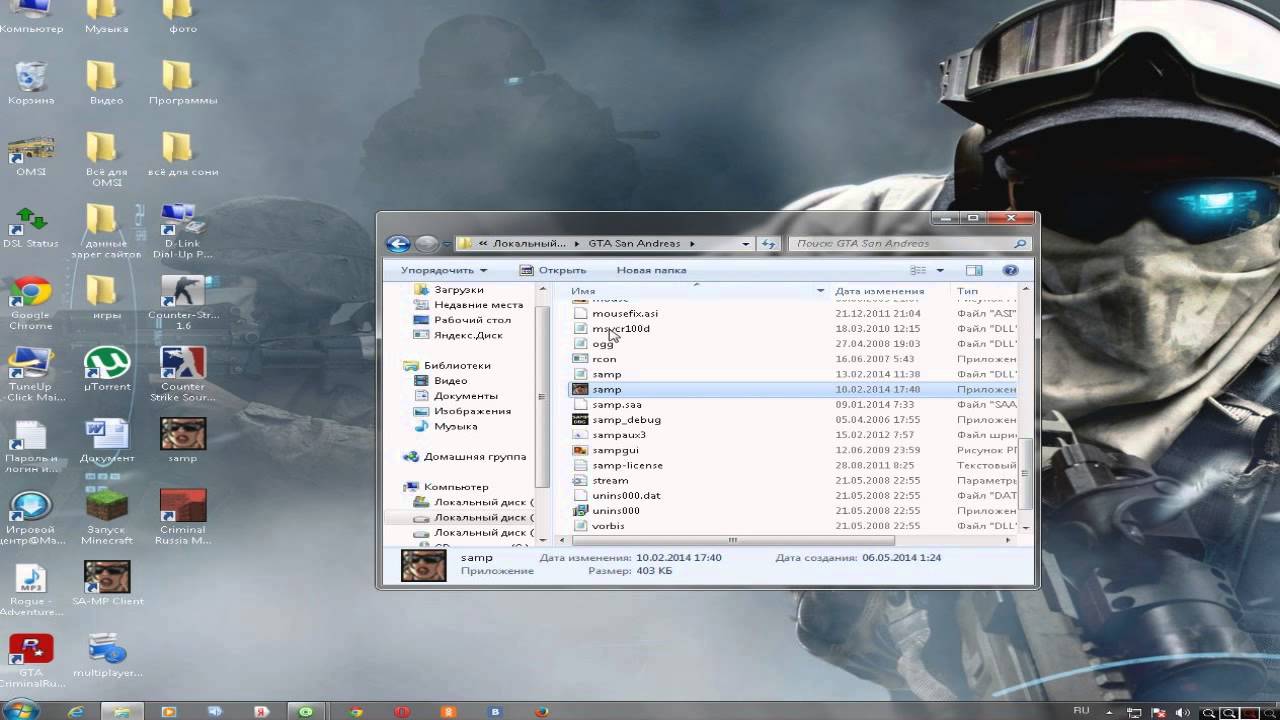Select the SA-MP Client desktop icon

[107, 584]
